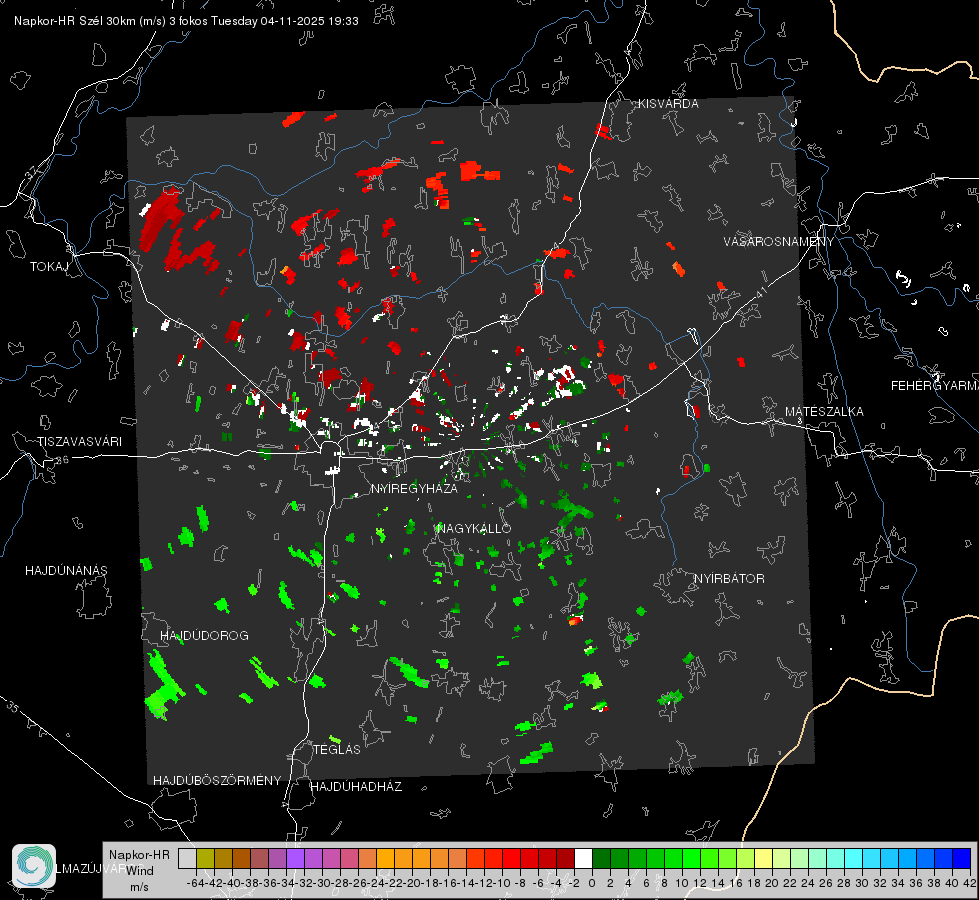Click the road number '35' at the lower left
The image size is (979, 900).
coord(12,707)
